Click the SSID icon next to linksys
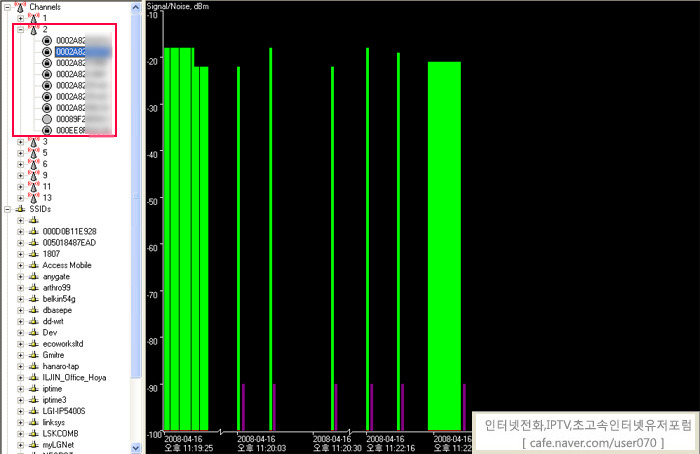The width and height of the screenshot is (700, 454). [x=33, y=422]
